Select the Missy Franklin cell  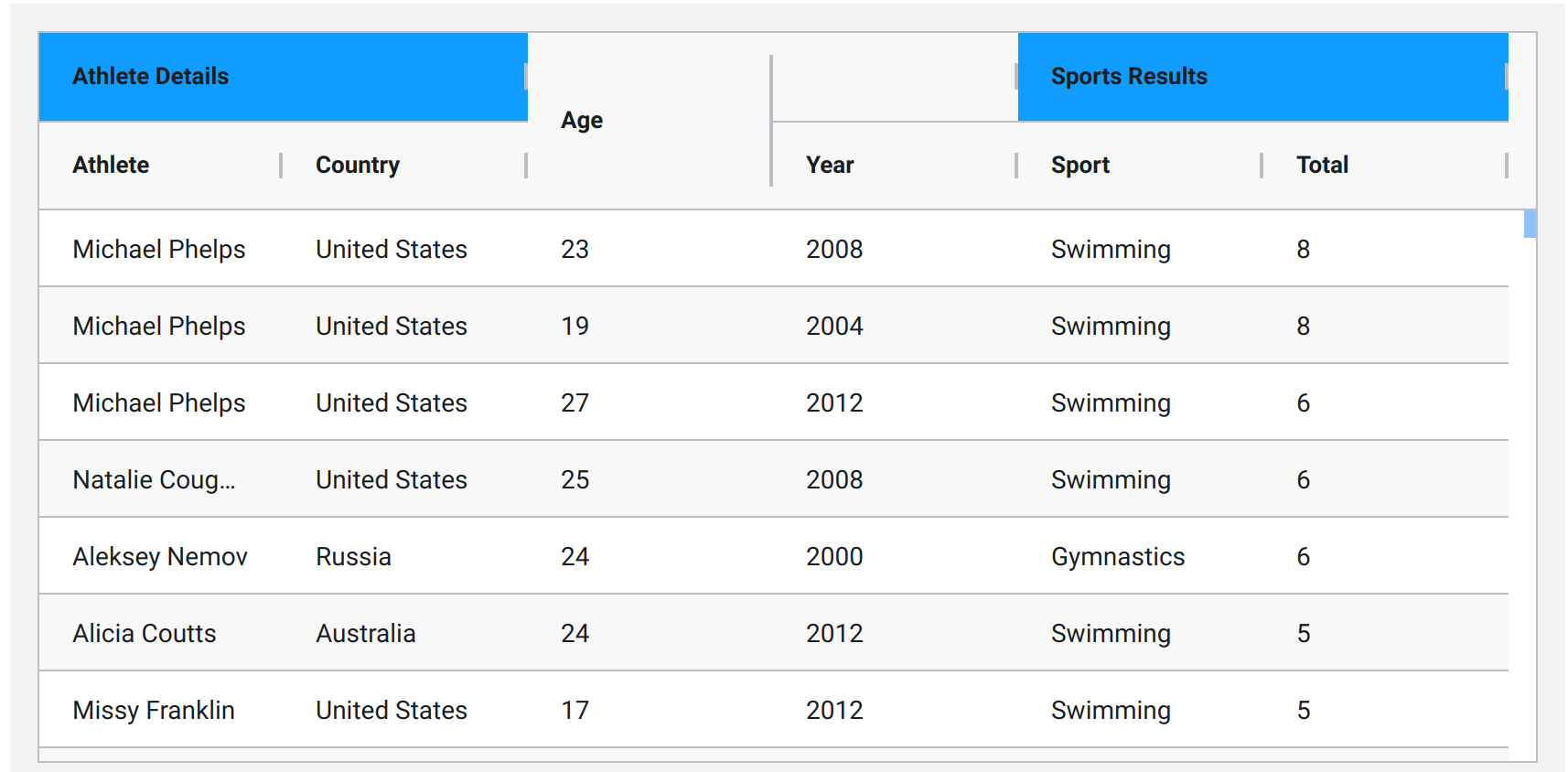(x=154, y=711)
